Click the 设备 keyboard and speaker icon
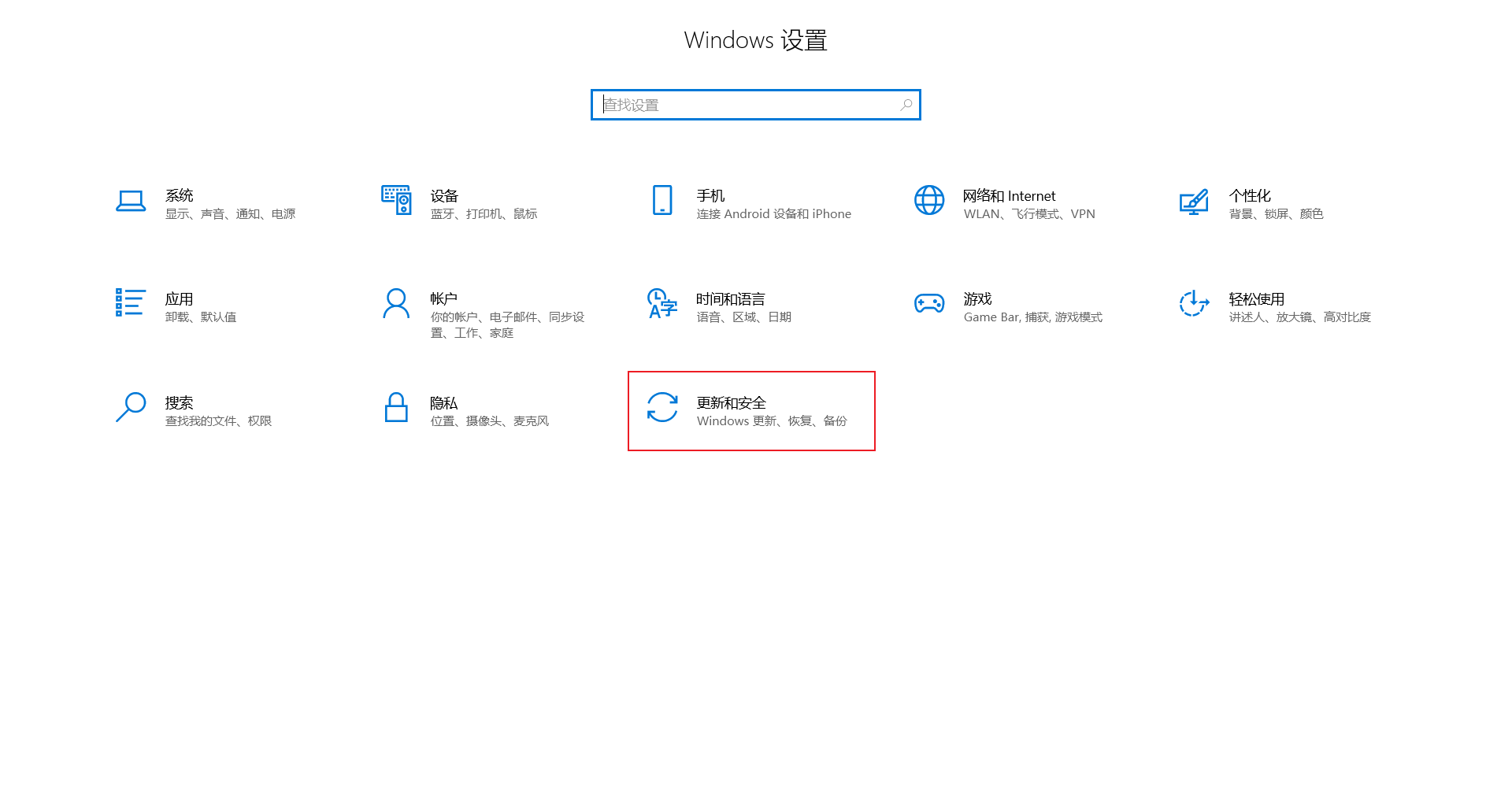 [x=396, y=200]
